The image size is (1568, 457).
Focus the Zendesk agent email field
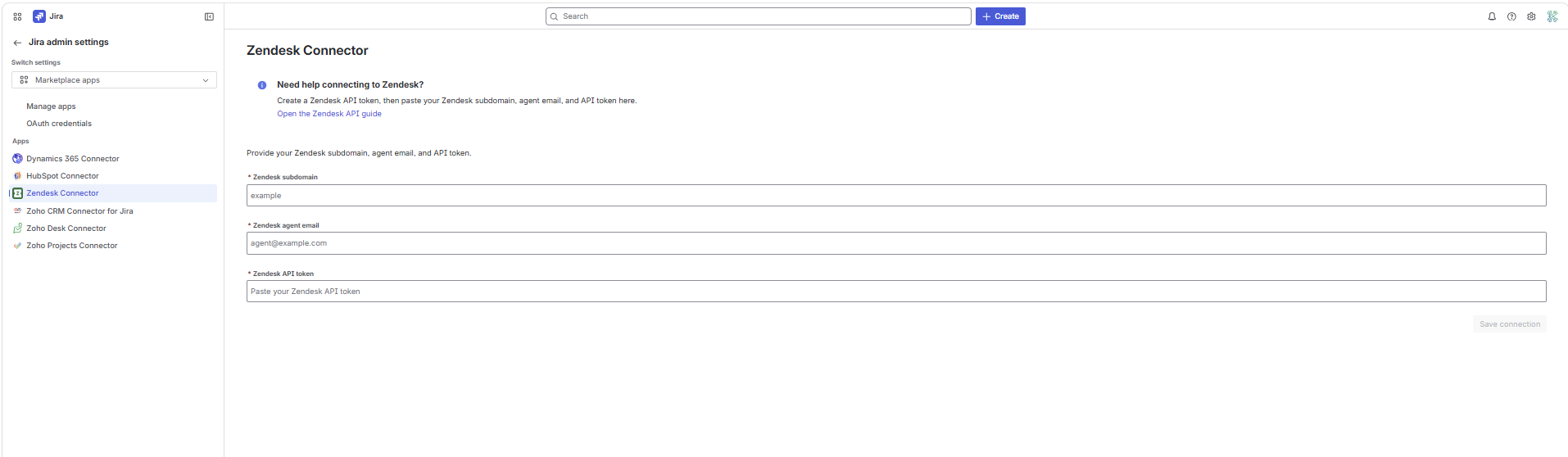pyautogui.click(x=896, y=243)
